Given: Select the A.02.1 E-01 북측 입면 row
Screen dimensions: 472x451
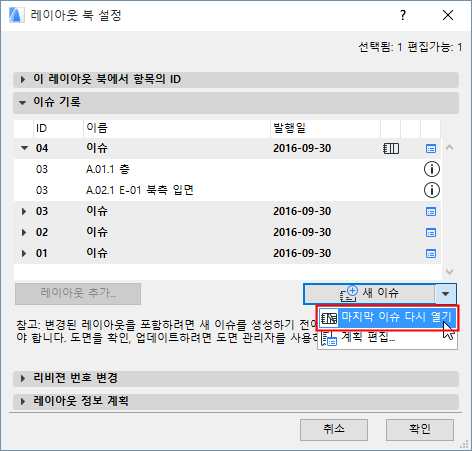Looking at the screenshot, I should pyautogui.click(x=227, y=190).
